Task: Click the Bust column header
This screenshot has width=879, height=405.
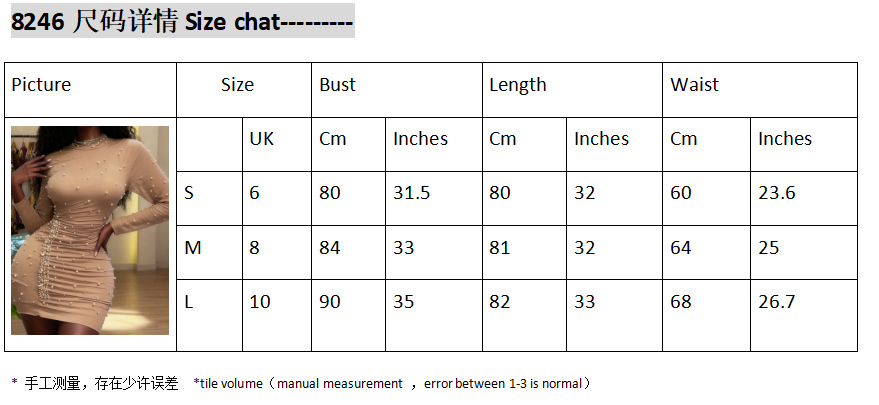Action: [x=337, y=85]
